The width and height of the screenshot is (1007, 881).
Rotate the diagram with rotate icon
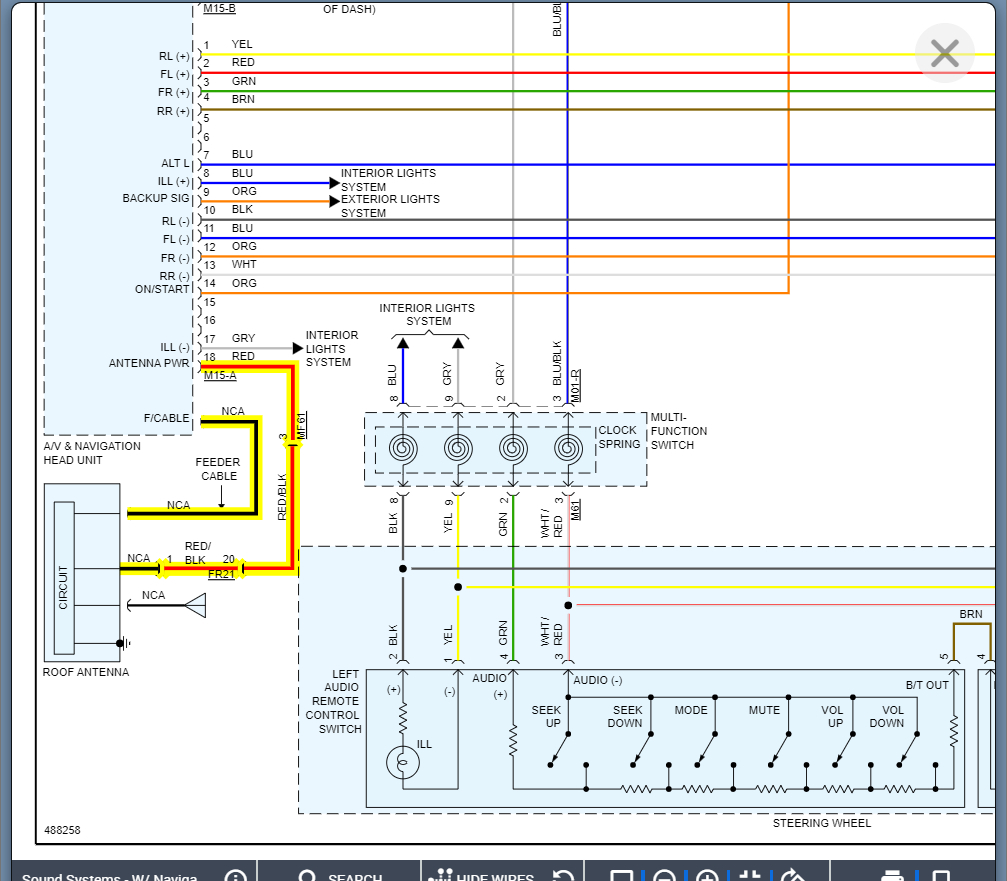pos(792,877)
